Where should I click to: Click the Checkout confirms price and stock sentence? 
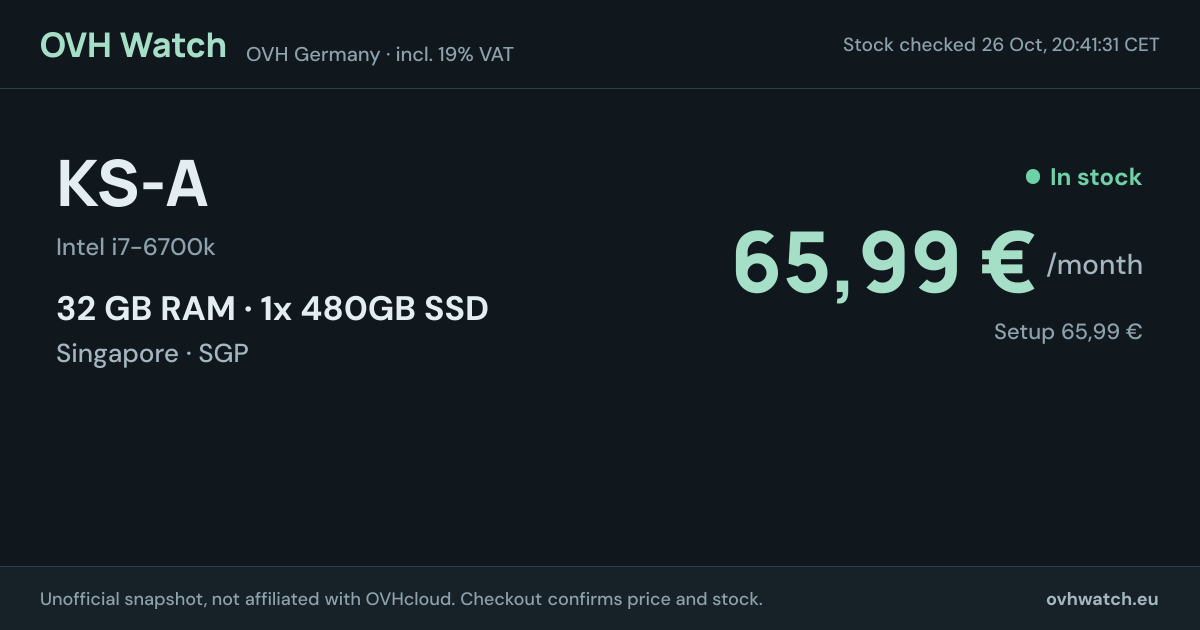pyautogui.click(x=611, y=599)
